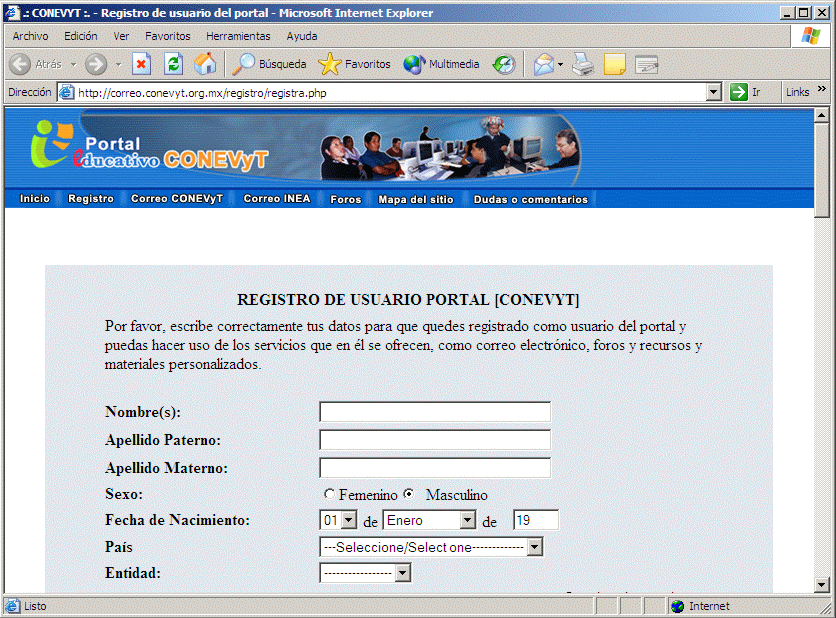Click the vertical scrollbar thumb
This screenshot has height=618, width=836.
pos(822,170)
